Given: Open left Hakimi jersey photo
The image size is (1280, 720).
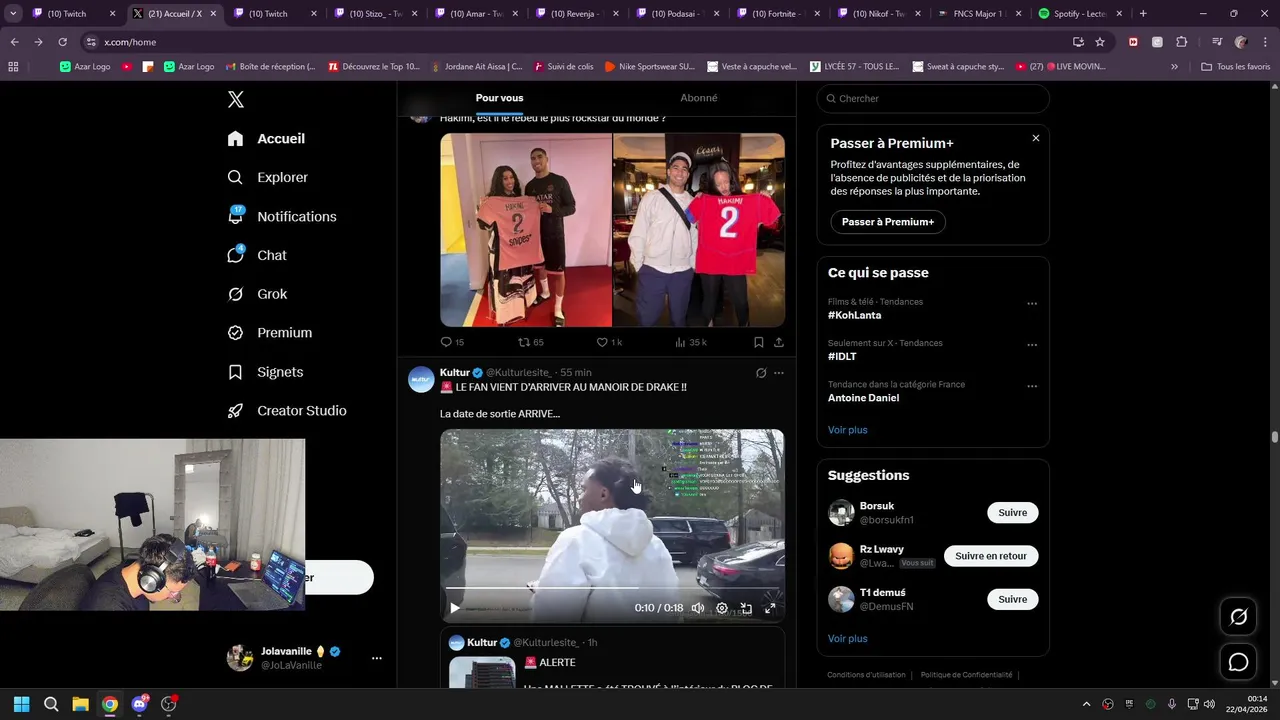Looking at the screenshot, I should point(526,230).
